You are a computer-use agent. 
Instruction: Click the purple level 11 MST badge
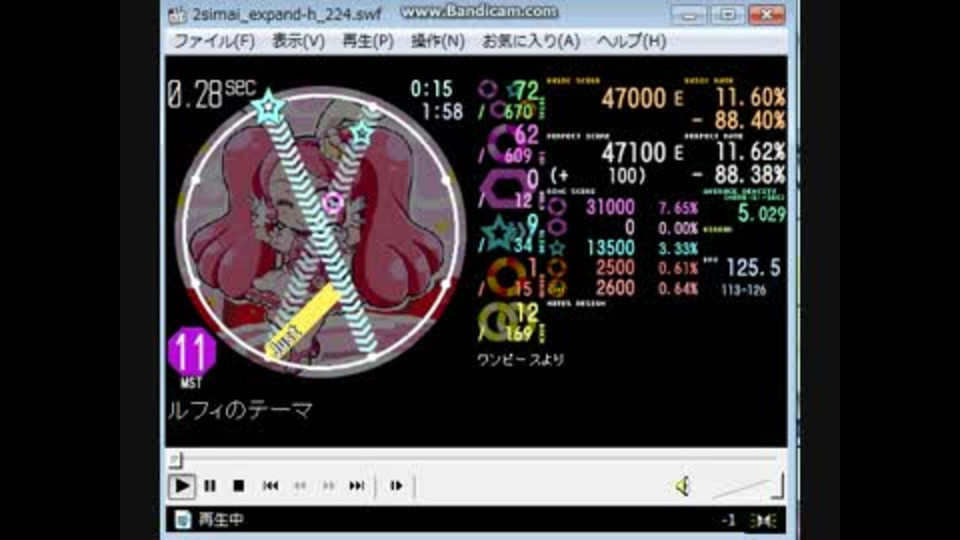[192, 353]
